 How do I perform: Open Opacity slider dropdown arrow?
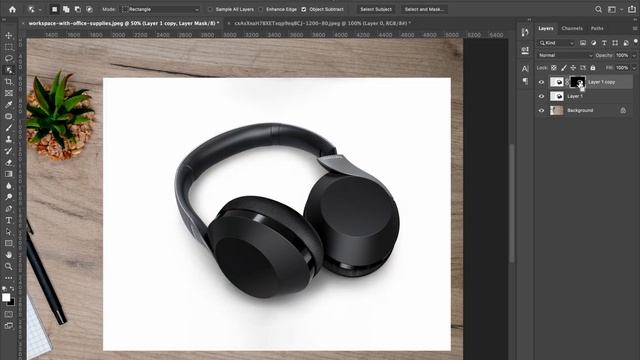634,56
